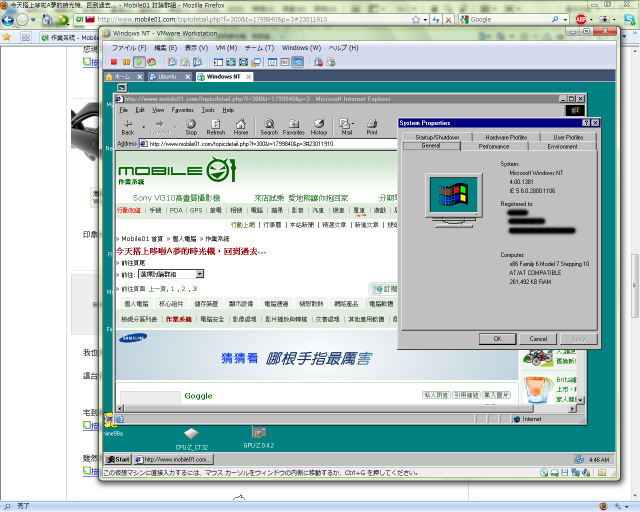The image size is (640, 512).
Task: Click Home in Internet Explorer toolbar
Action: pos(241,127)
